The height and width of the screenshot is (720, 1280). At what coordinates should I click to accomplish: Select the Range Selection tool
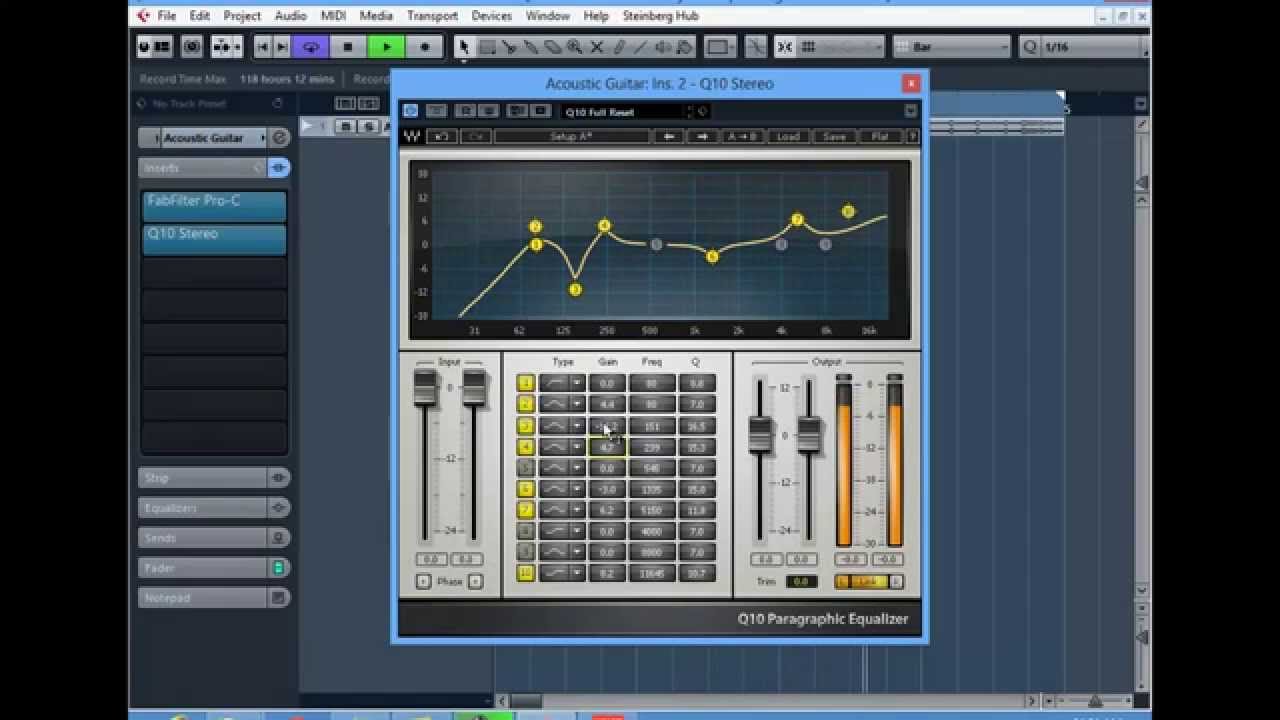[x=487, y=47]
